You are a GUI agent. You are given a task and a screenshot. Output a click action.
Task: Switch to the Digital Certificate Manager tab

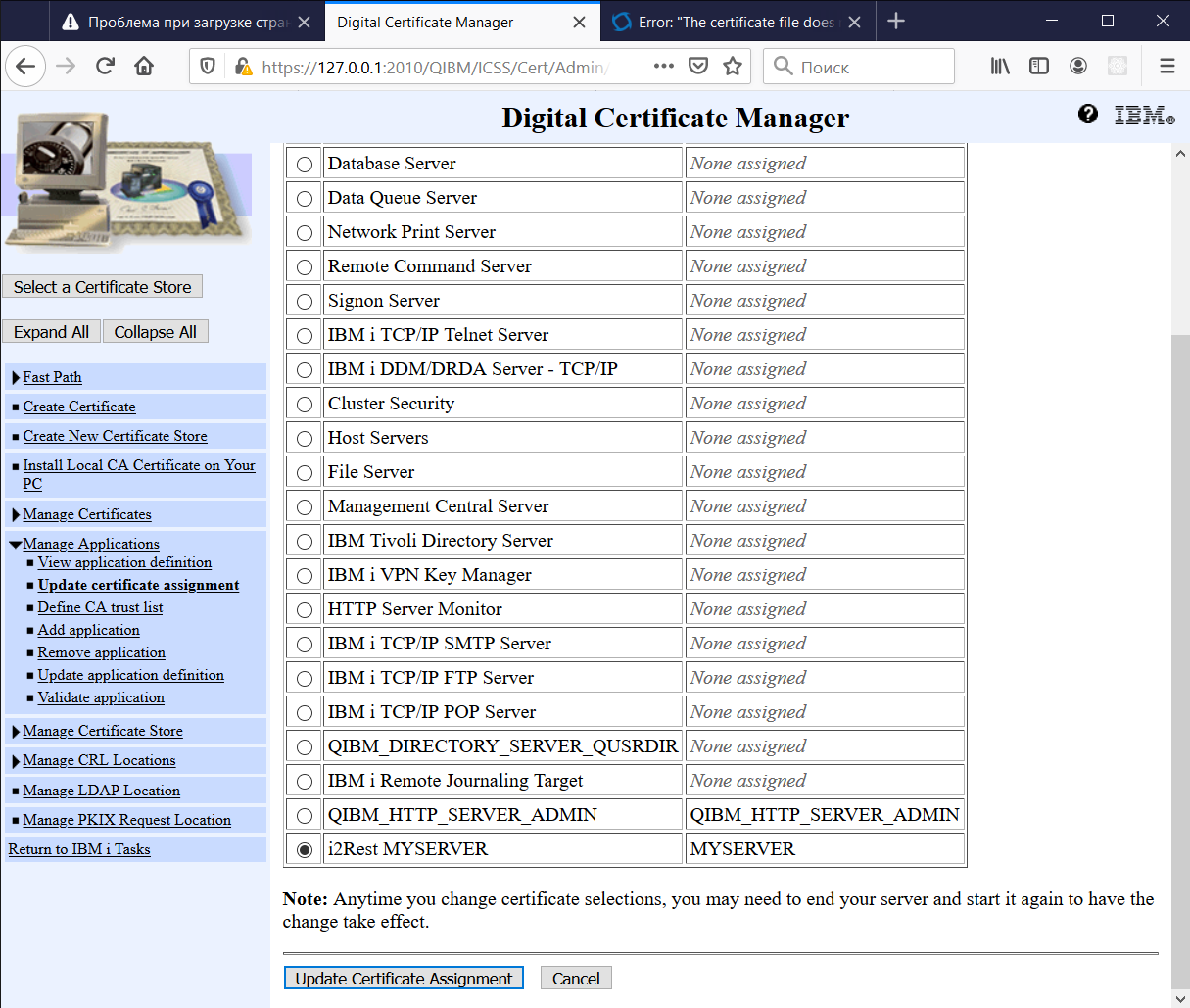462,22
